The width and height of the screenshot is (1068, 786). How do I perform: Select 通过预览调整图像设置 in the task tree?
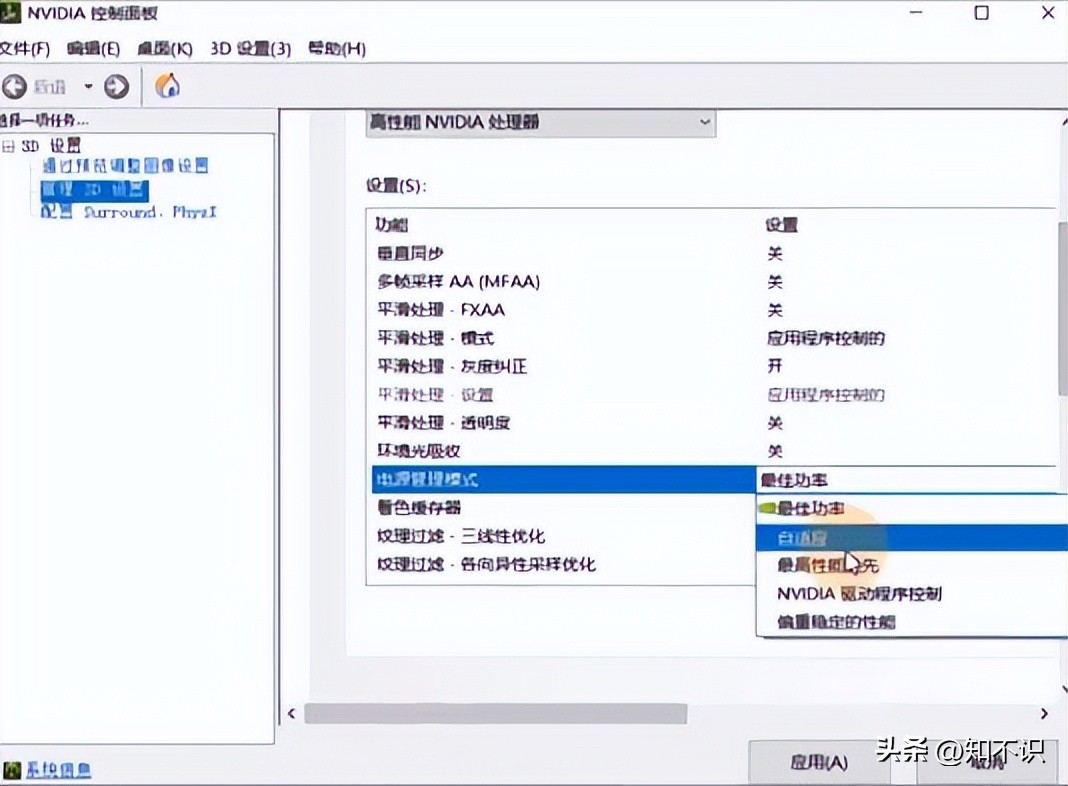pos(125,166)
